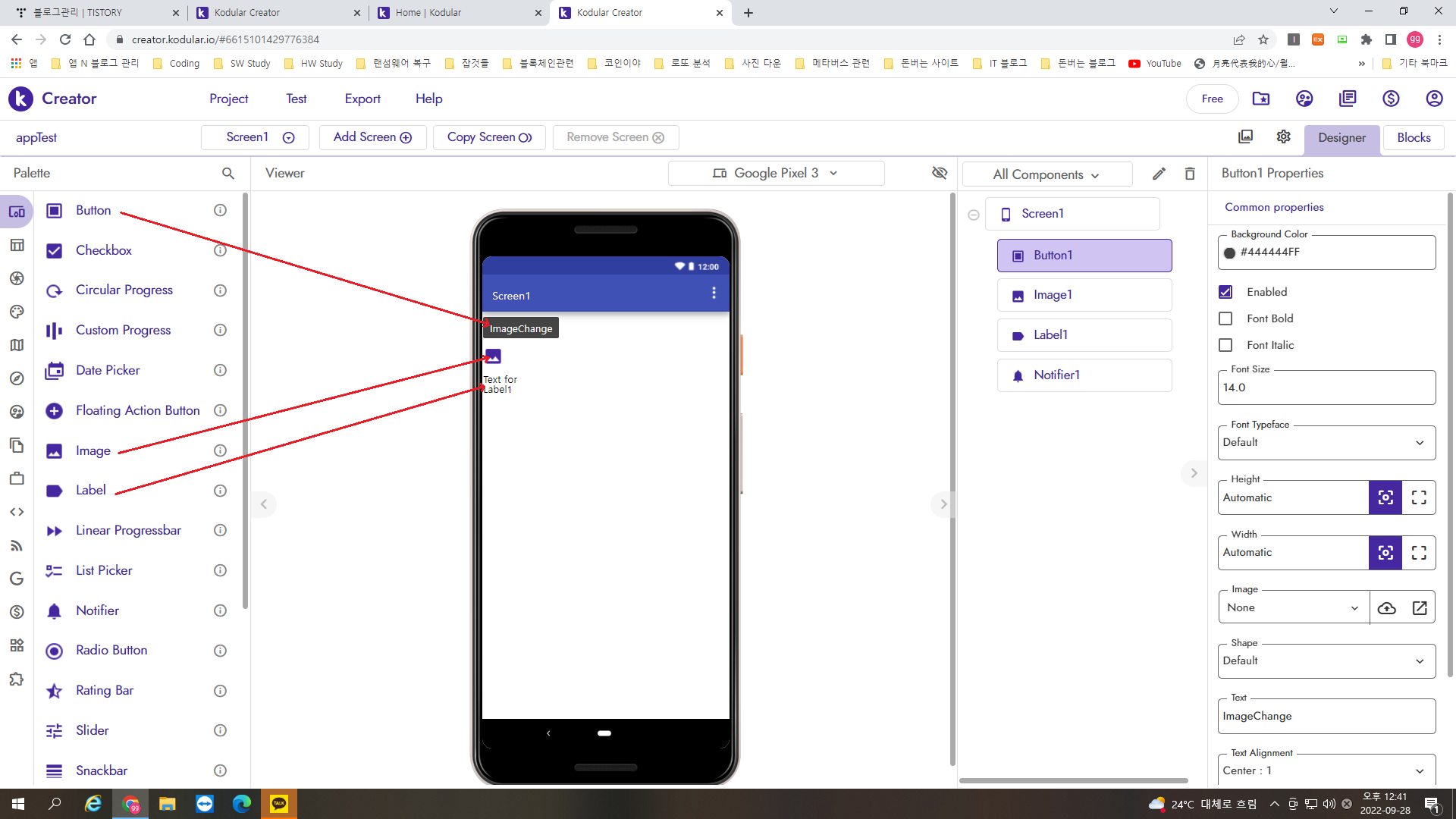Open the Google Pixel 3 device dropdown

click(776, 173)
